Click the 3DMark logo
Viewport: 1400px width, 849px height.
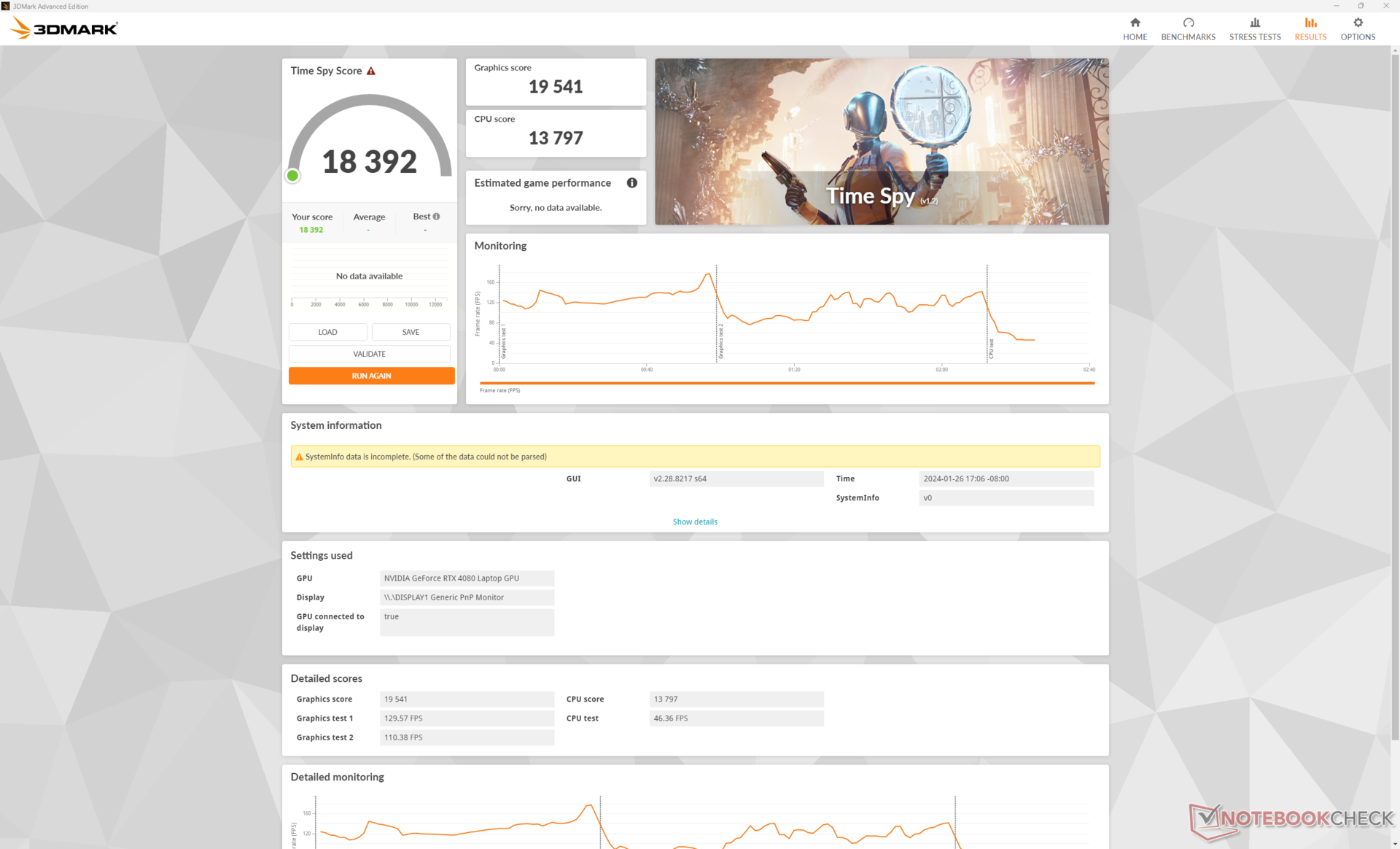coord(64,28)
